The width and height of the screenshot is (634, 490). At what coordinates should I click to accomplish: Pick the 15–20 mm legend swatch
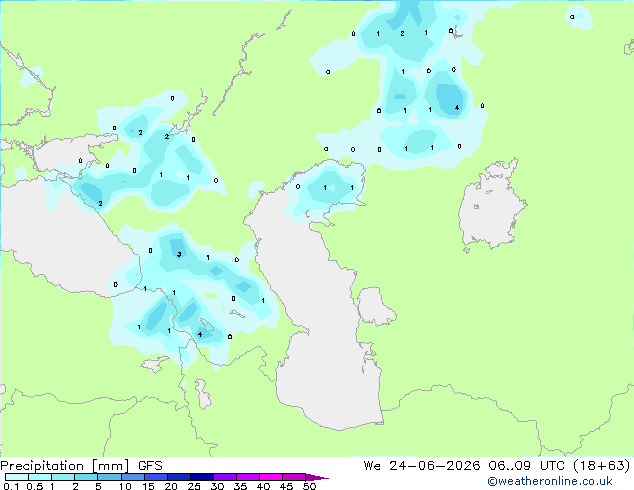pos(155,477)
